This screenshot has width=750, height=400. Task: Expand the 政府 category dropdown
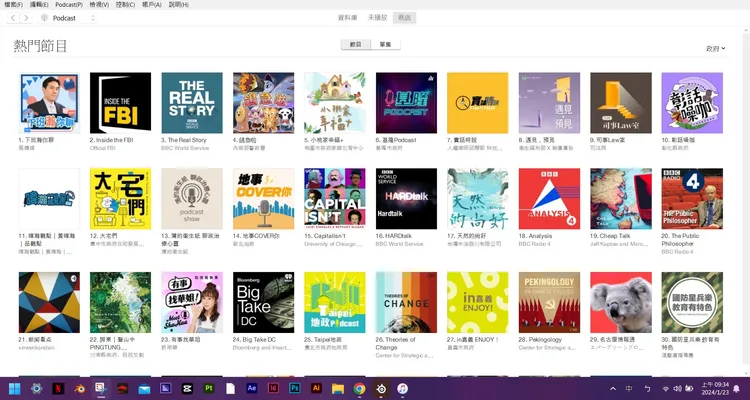tap(716, 48)
